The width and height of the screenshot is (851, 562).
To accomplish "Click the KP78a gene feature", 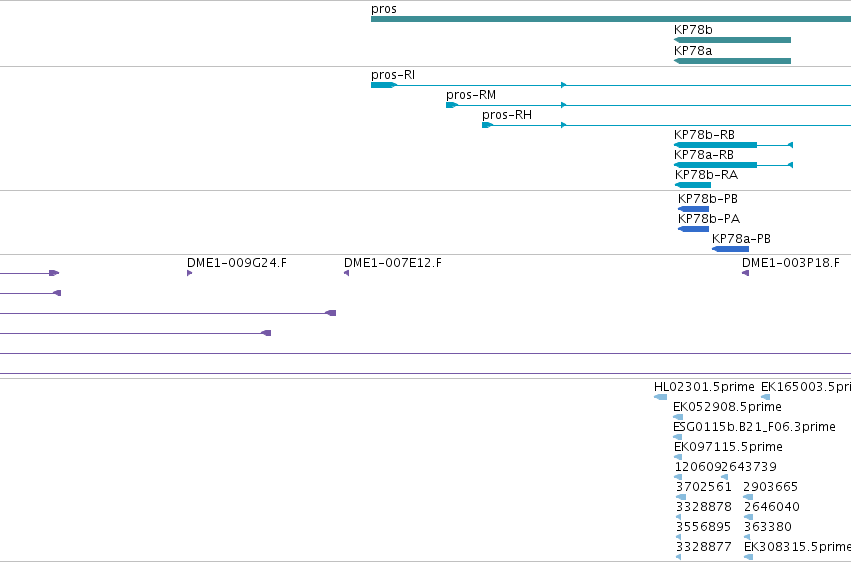I will (x=732, y=61).
